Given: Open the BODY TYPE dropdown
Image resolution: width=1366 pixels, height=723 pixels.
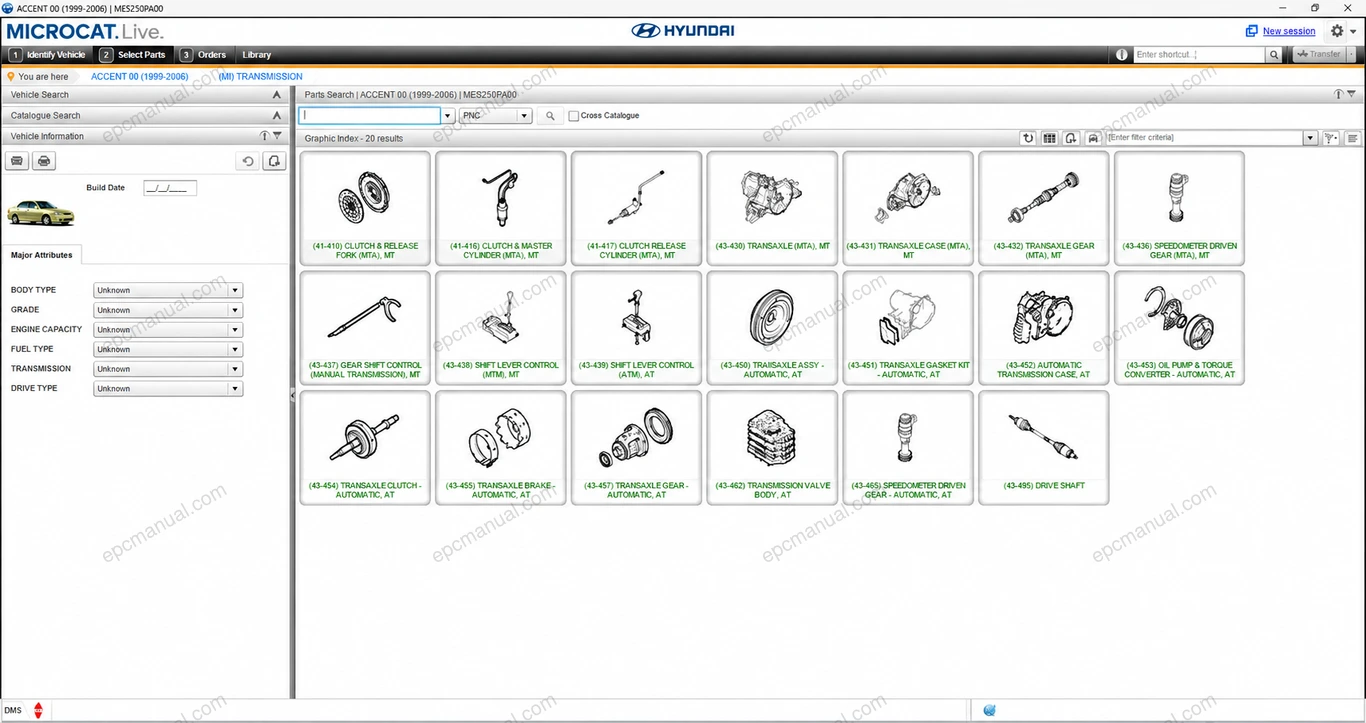Looking at the screenshot, I should tap(168, 290).
